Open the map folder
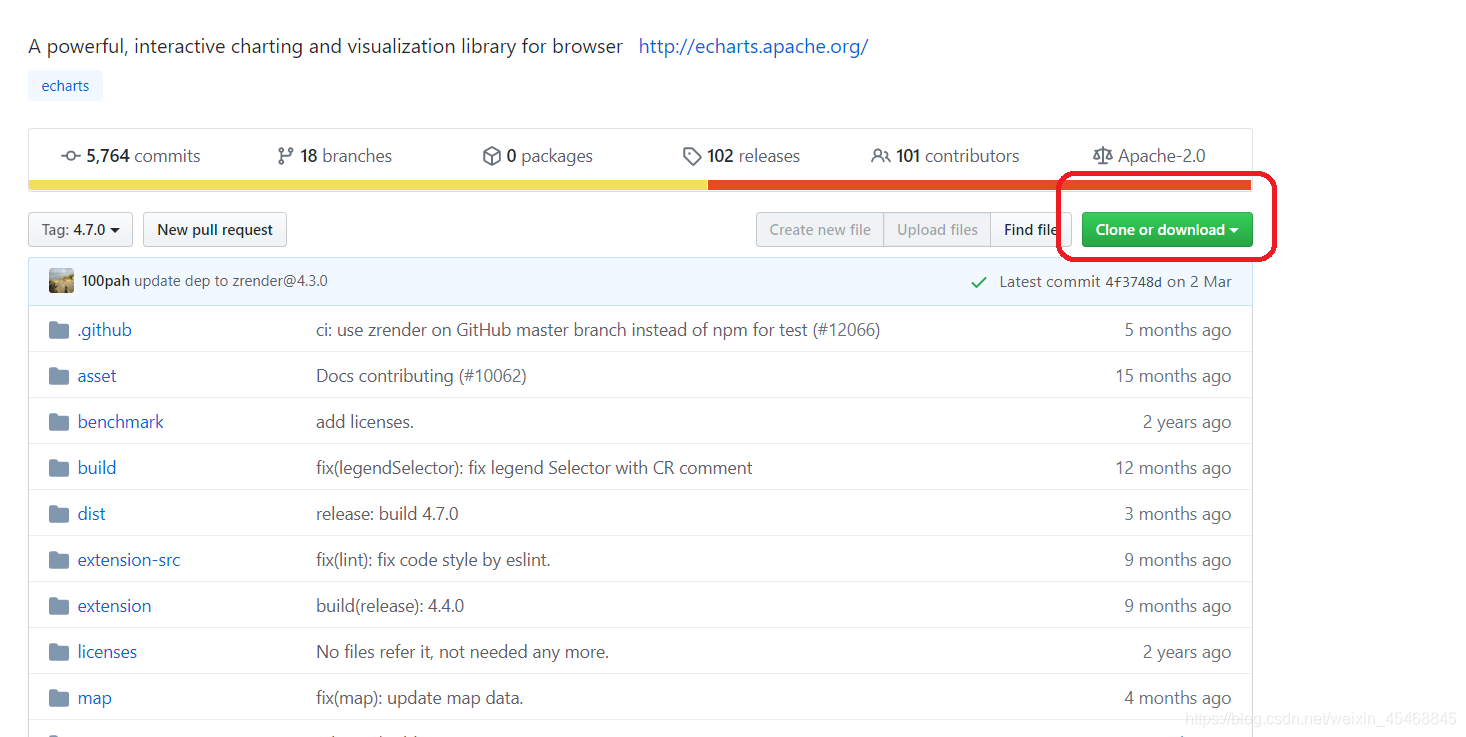This screenshot has width=1466, height=737. [94, 698]
